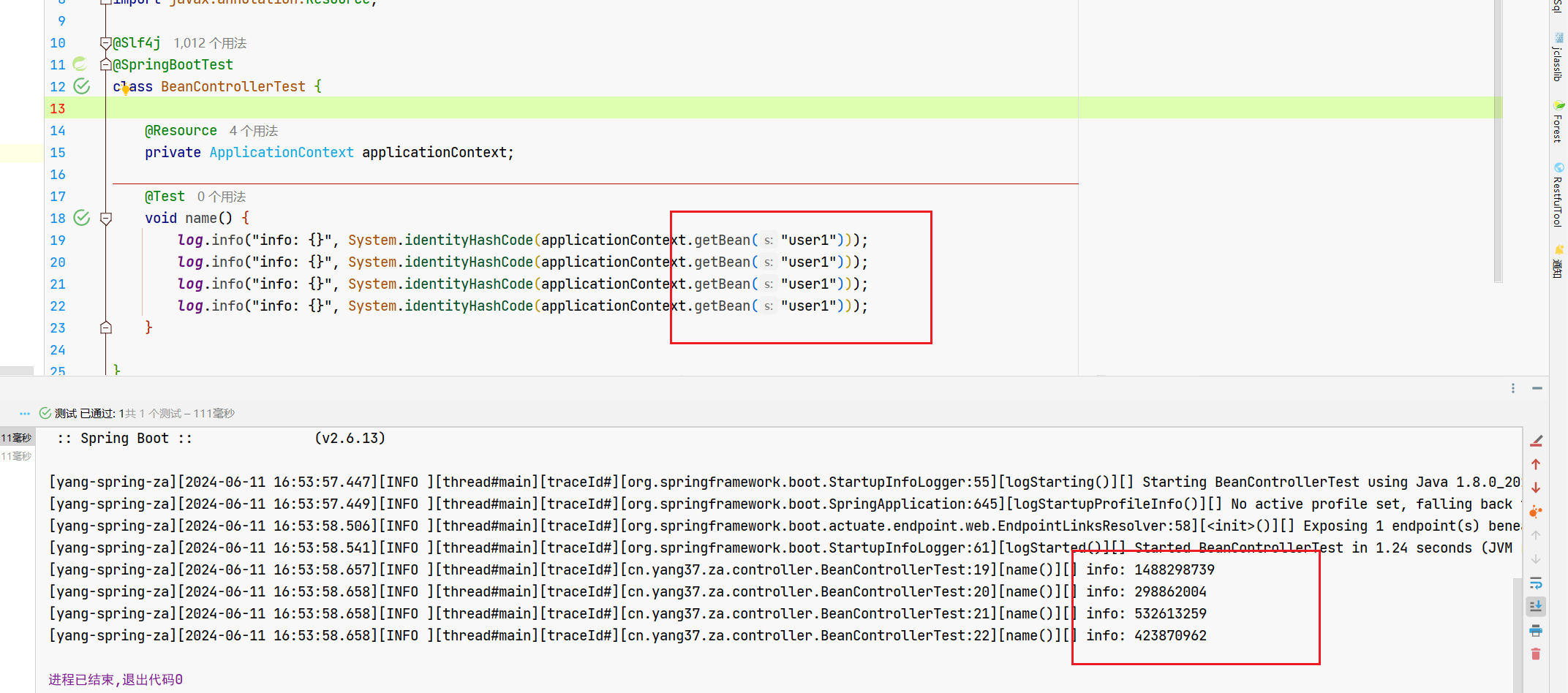
Task: Open the three-dot options menu of the run panel
Action: tap(1513, 388)
